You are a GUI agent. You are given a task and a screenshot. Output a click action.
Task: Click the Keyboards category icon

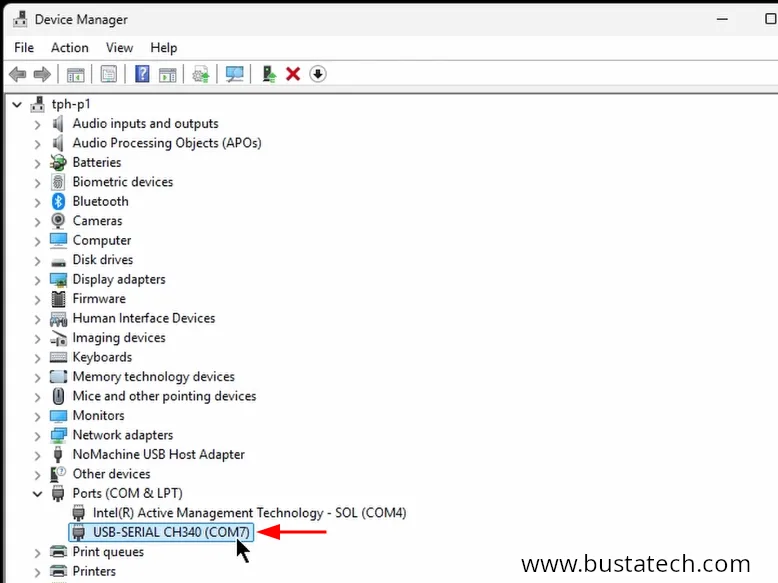[x=58, y=357]
